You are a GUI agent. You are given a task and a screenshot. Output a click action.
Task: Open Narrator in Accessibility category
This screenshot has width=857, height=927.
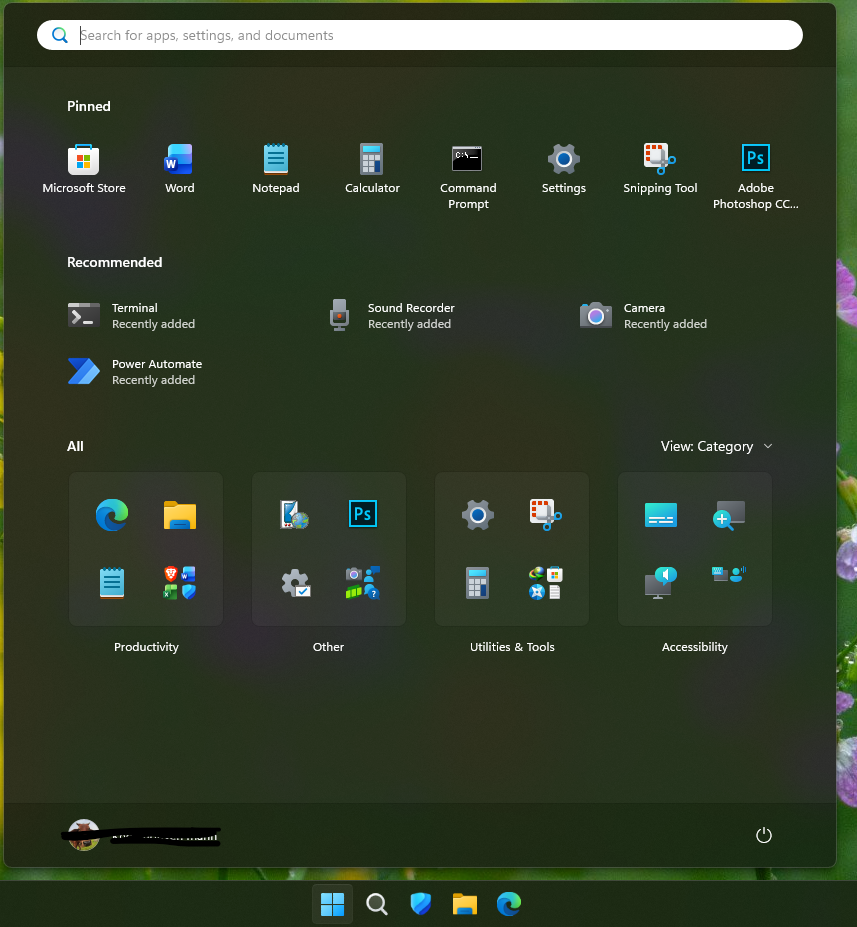[661, 583]
